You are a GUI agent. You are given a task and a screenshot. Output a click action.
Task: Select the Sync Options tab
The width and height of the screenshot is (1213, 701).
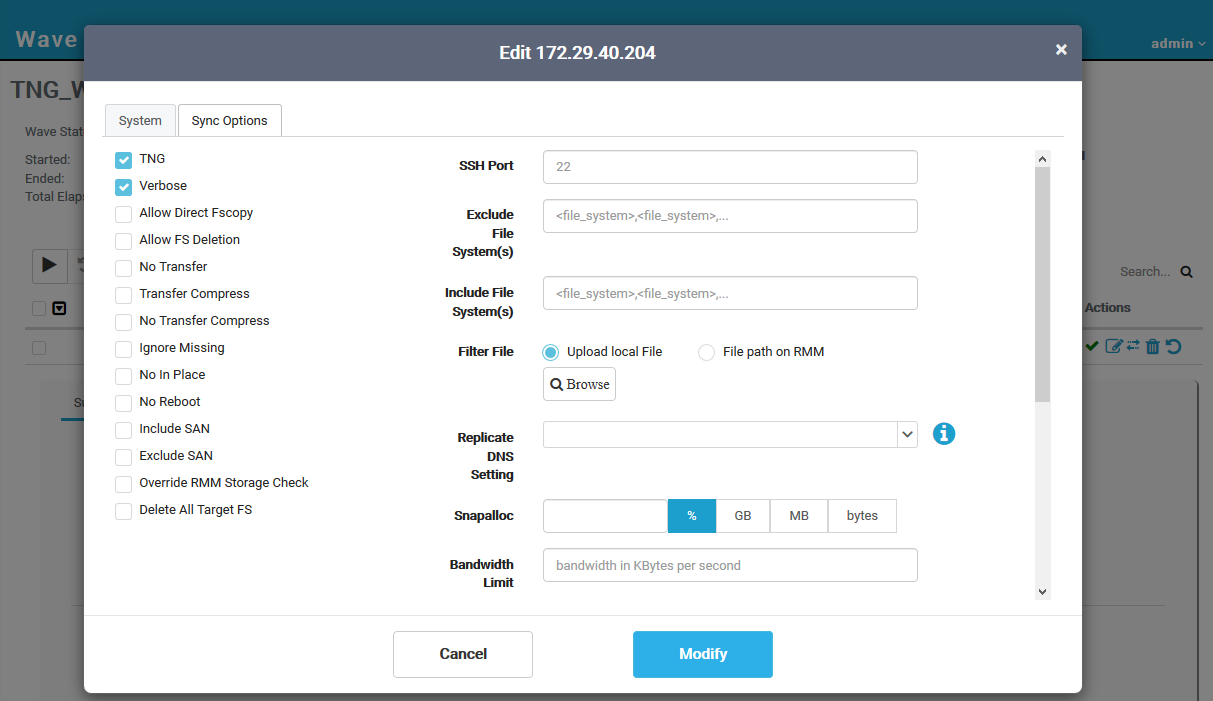click(230, 120)
